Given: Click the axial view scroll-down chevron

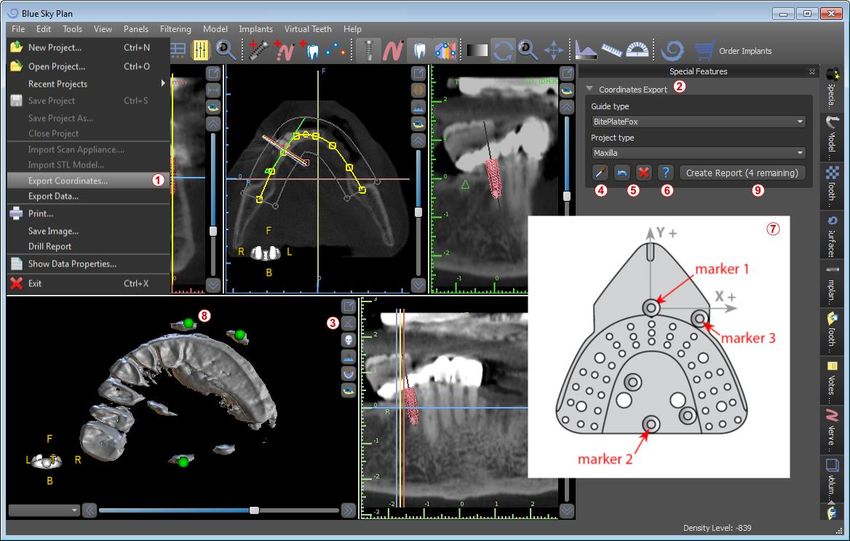Looking at the screenshot, I should (x=418, y=284).
